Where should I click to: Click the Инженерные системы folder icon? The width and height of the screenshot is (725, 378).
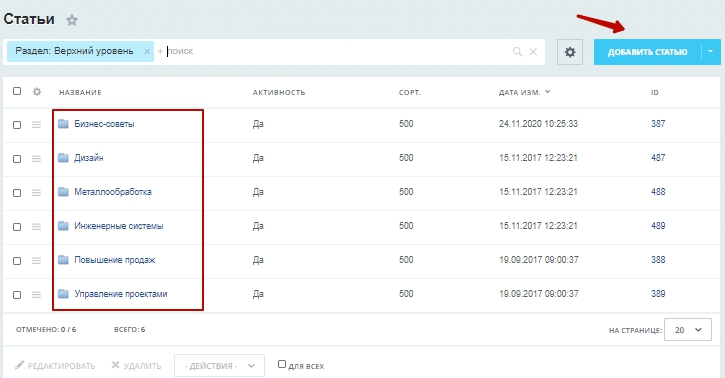click(x=63, y=226)
